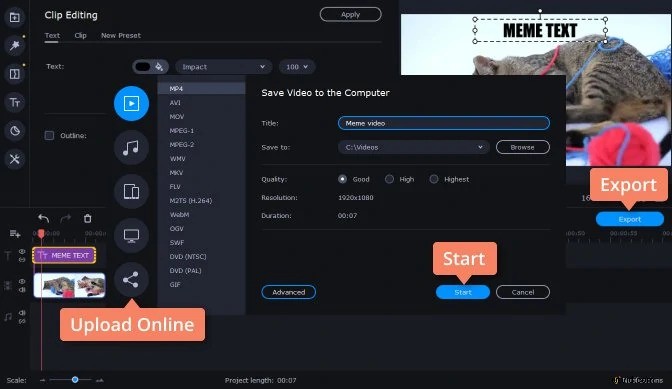Screen dimensions: 672x389
Task: Toggle title track eye visibility
Action: [x=22, y=251]
